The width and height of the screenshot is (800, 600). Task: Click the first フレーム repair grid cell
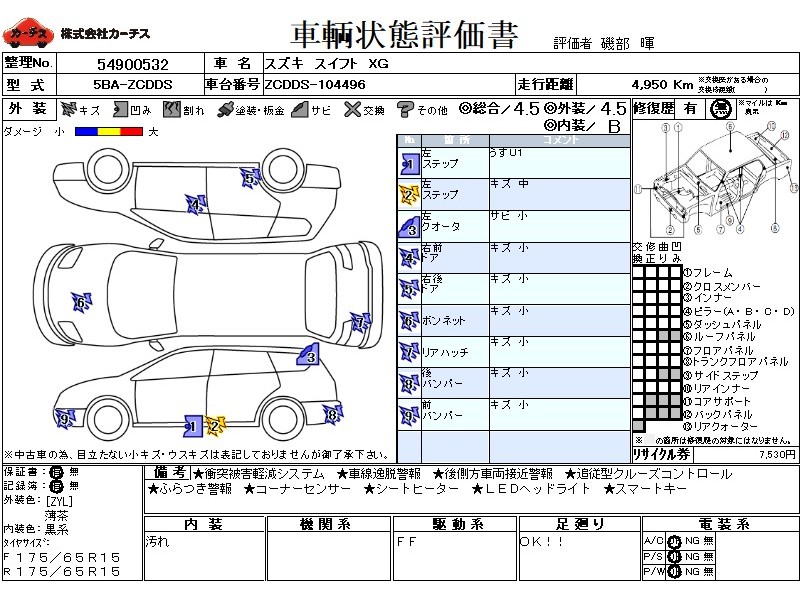point(638,272)
